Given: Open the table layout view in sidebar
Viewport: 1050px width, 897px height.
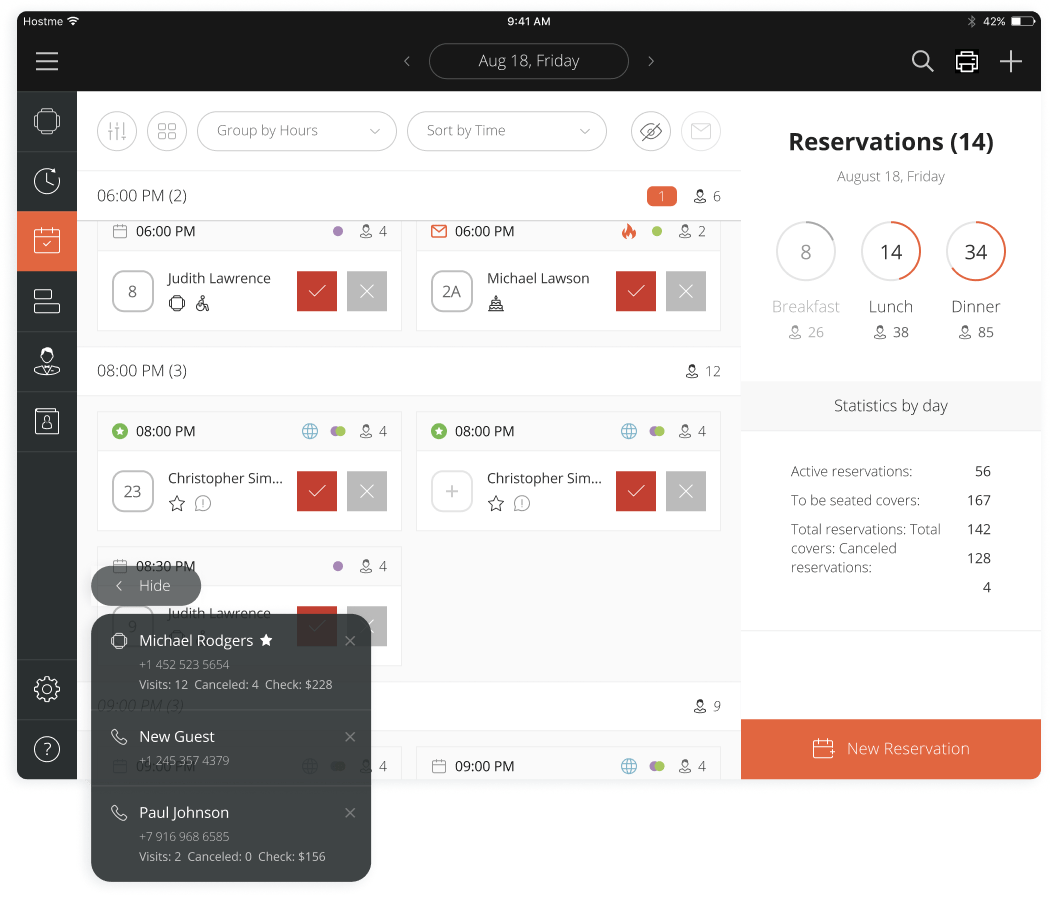Looking at the screenshot, I should tap(47, 301).
